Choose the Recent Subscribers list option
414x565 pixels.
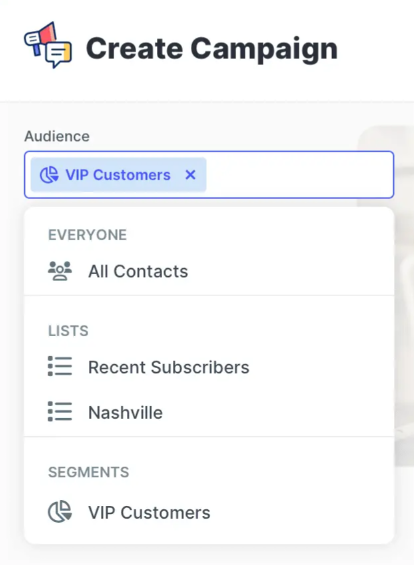209,367
